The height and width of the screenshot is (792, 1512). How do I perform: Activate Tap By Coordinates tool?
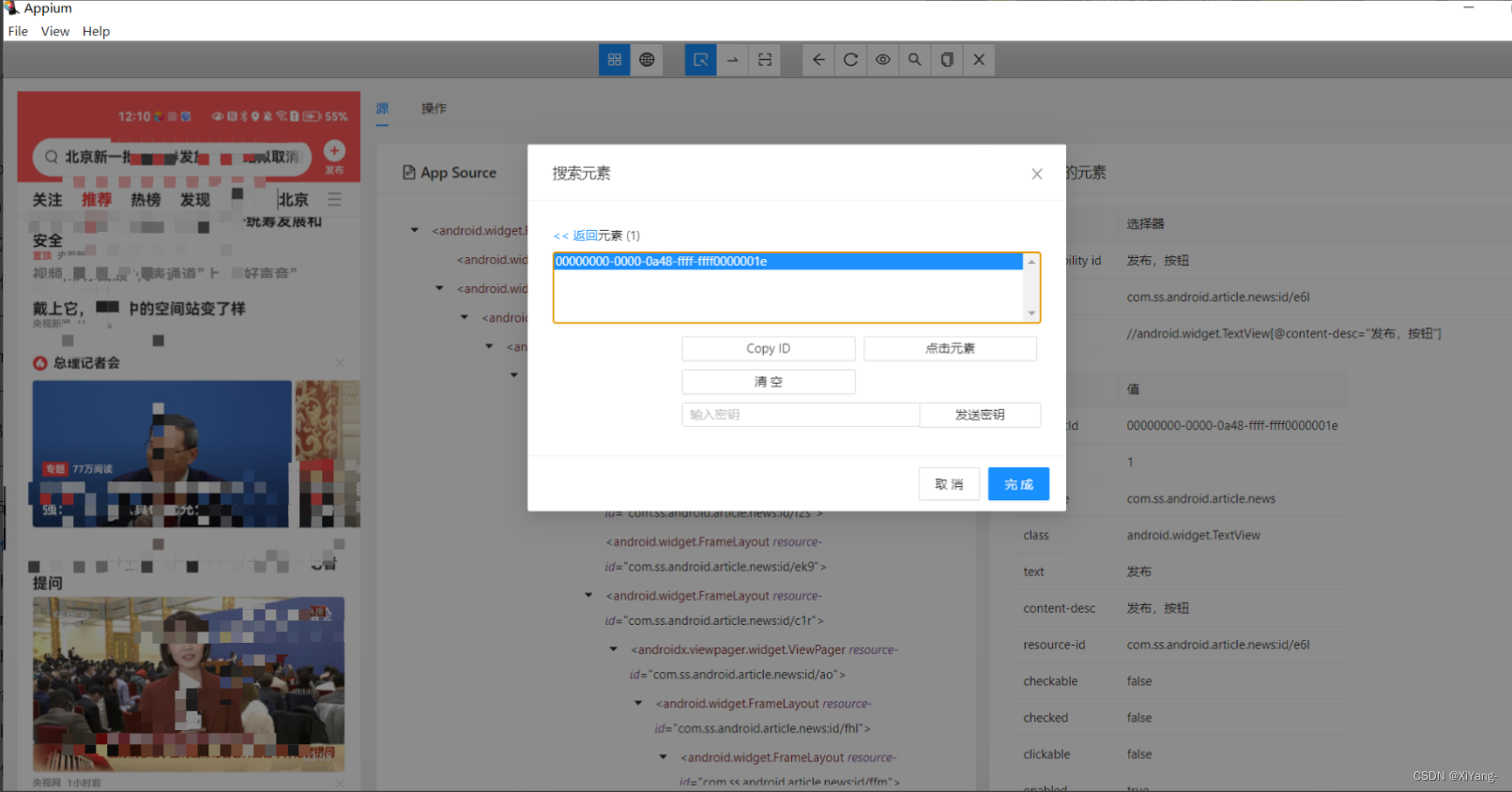pyautogui.click(x=765, y=60)
